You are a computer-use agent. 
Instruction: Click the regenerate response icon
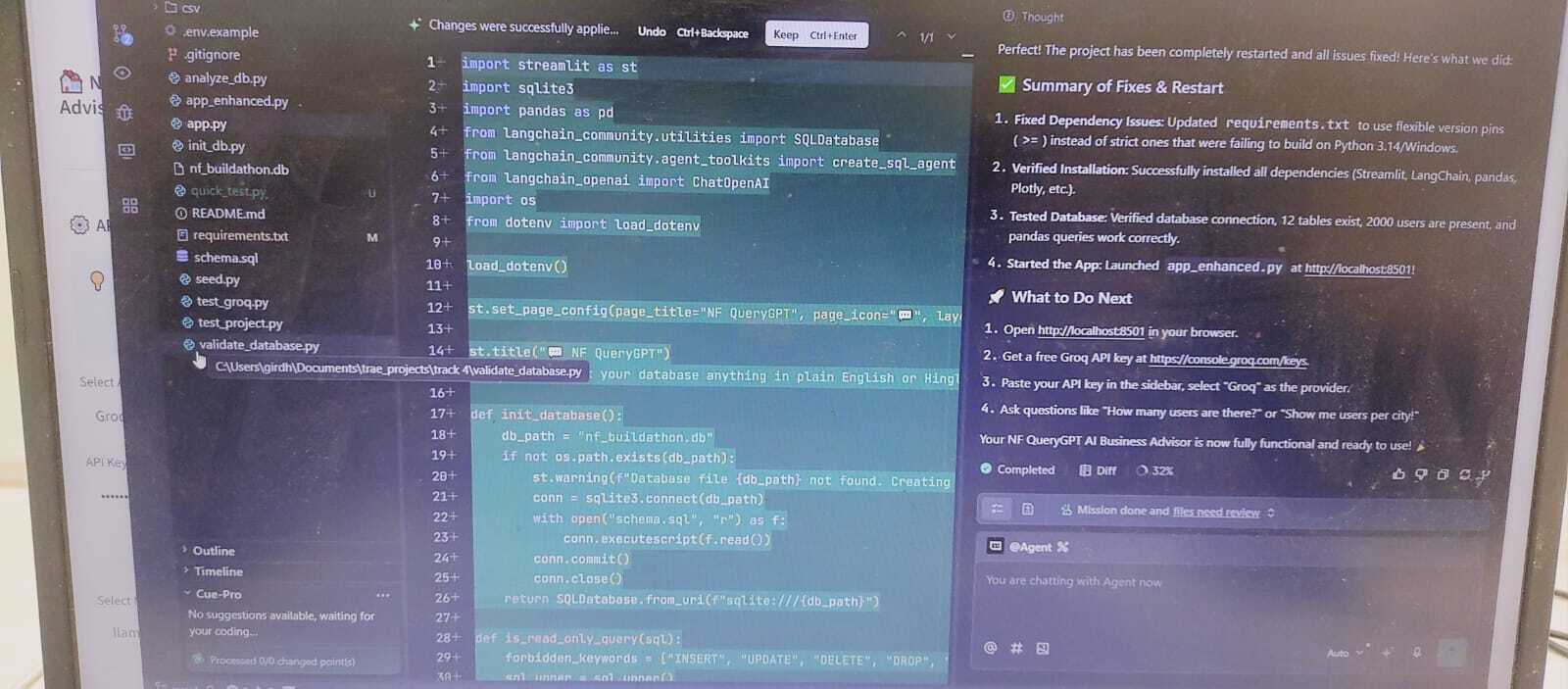[1464, 474]
